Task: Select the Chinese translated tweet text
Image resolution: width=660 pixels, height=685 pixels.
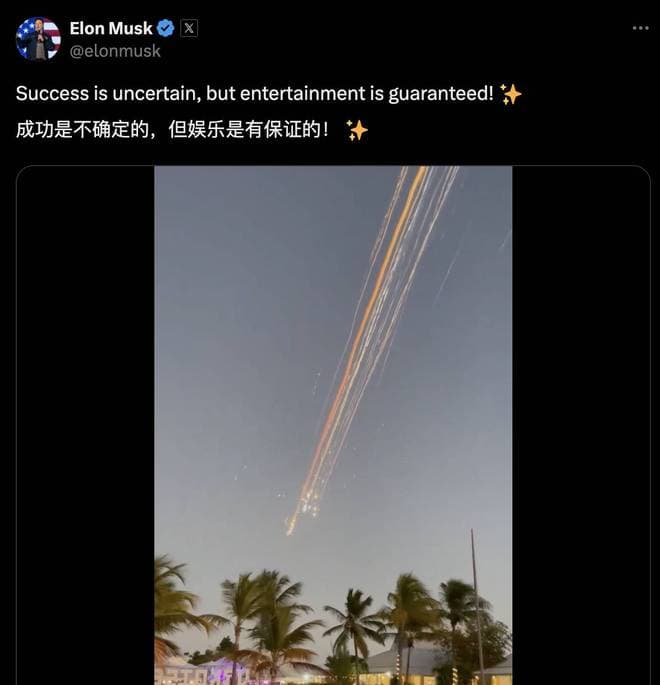Action: (192, 130)
